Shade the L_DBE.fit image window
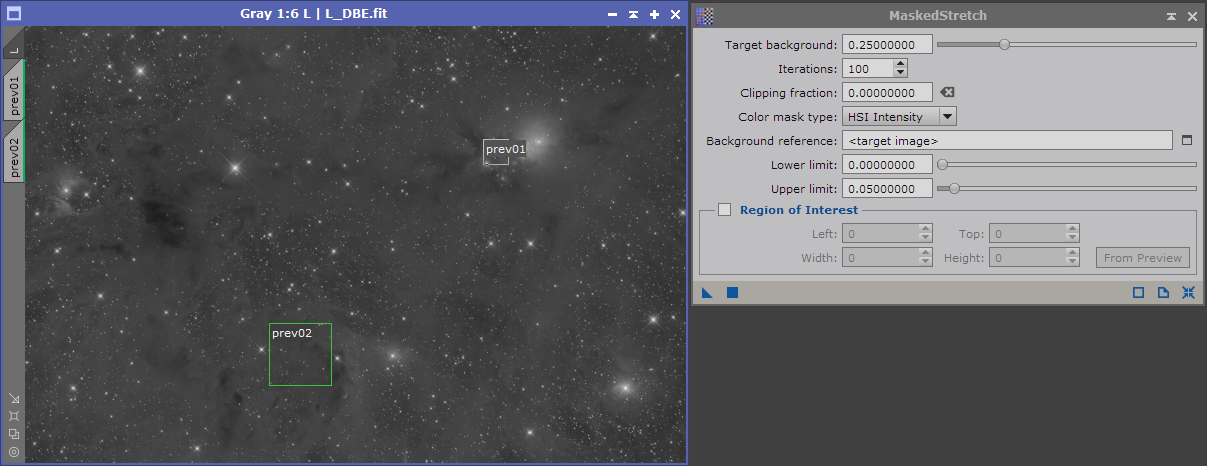1207x466 pixels. [633, 15]
